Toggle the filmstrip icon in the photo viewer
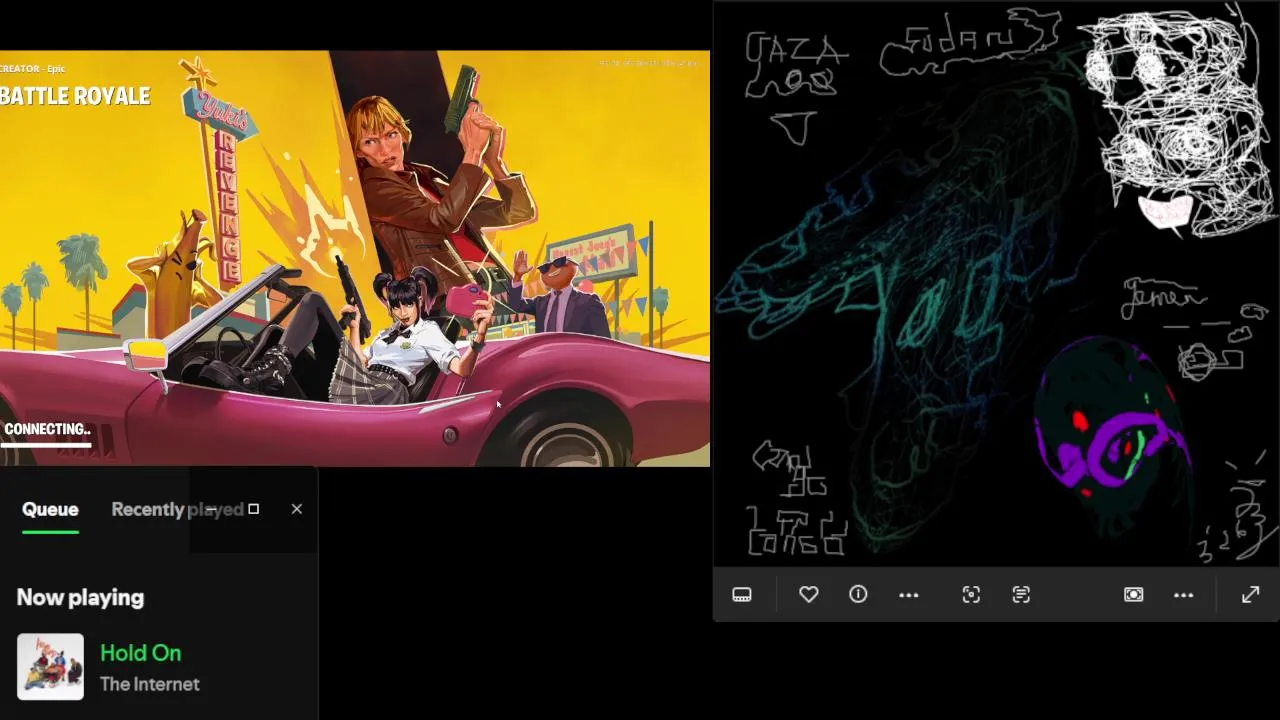This screenshot has height=720, width=1280. coord(742,595)
